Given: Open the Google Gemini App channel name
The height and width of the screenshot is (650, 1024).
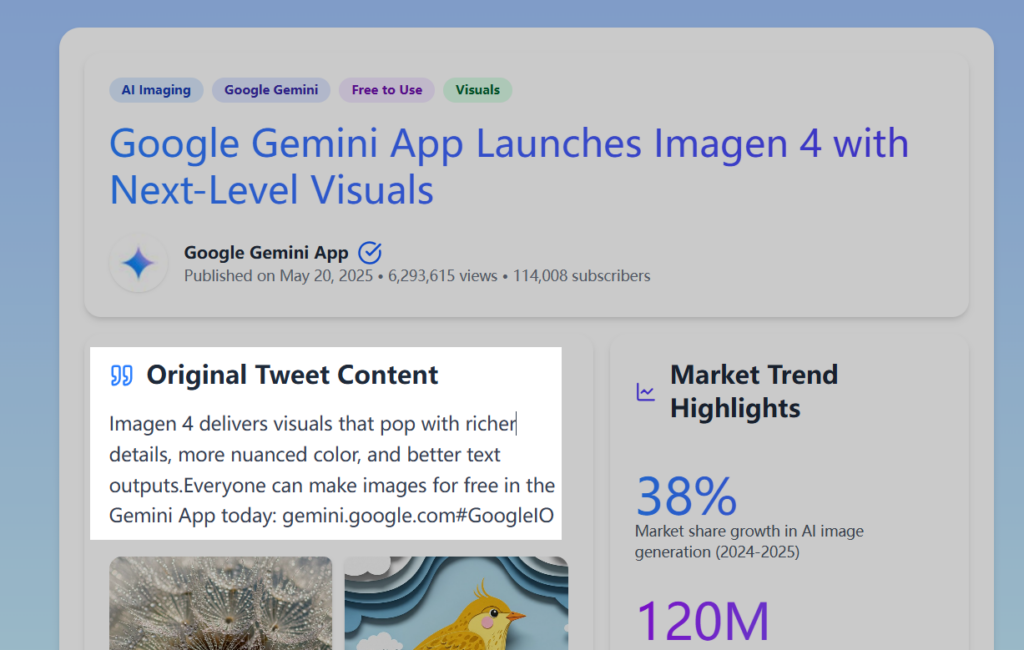Looking at the screenshot, I should (266, 252).
